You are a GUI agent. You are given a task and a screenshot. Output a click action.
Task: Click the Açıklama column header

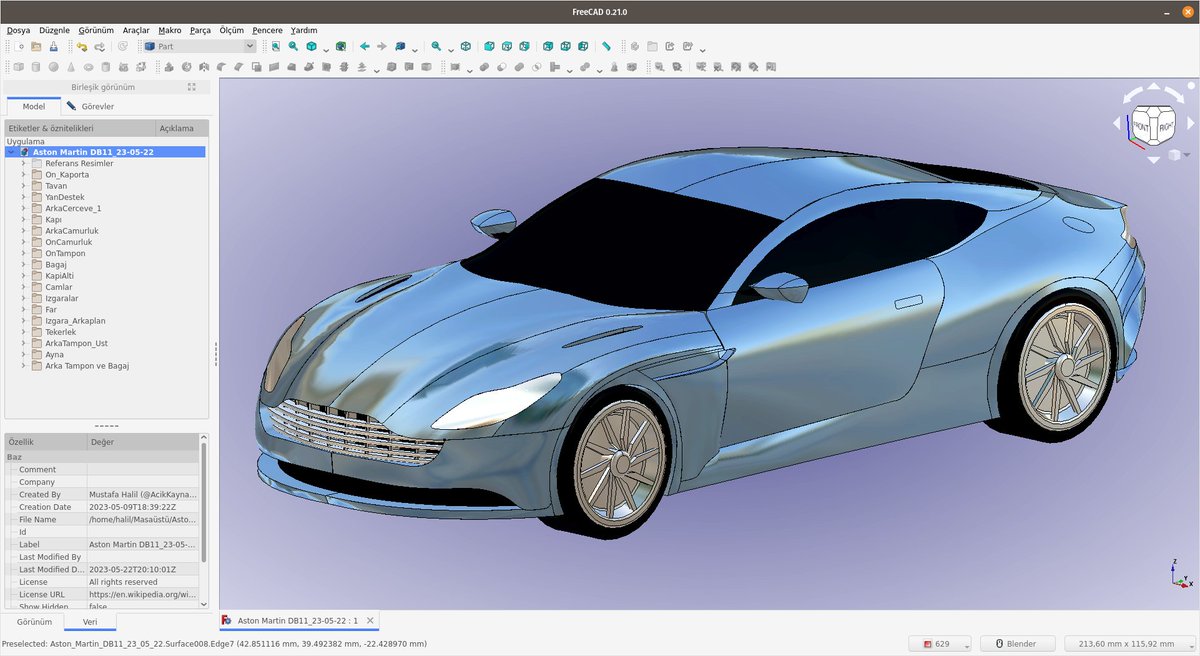[x=182, y=128]
